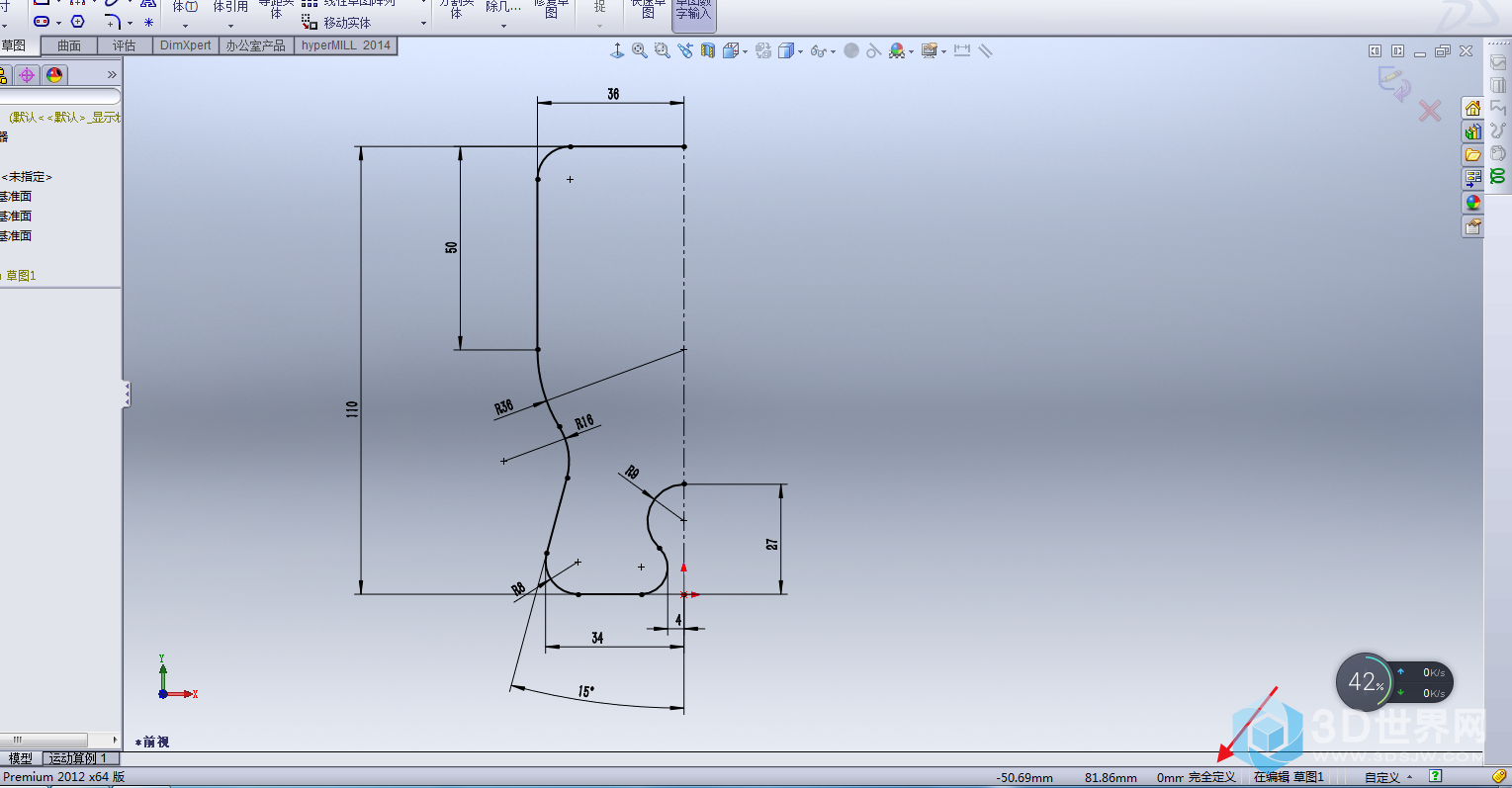1512x788 pixels.
Task: Click the 42% network monitor widget
Action: coord(1394,682)
